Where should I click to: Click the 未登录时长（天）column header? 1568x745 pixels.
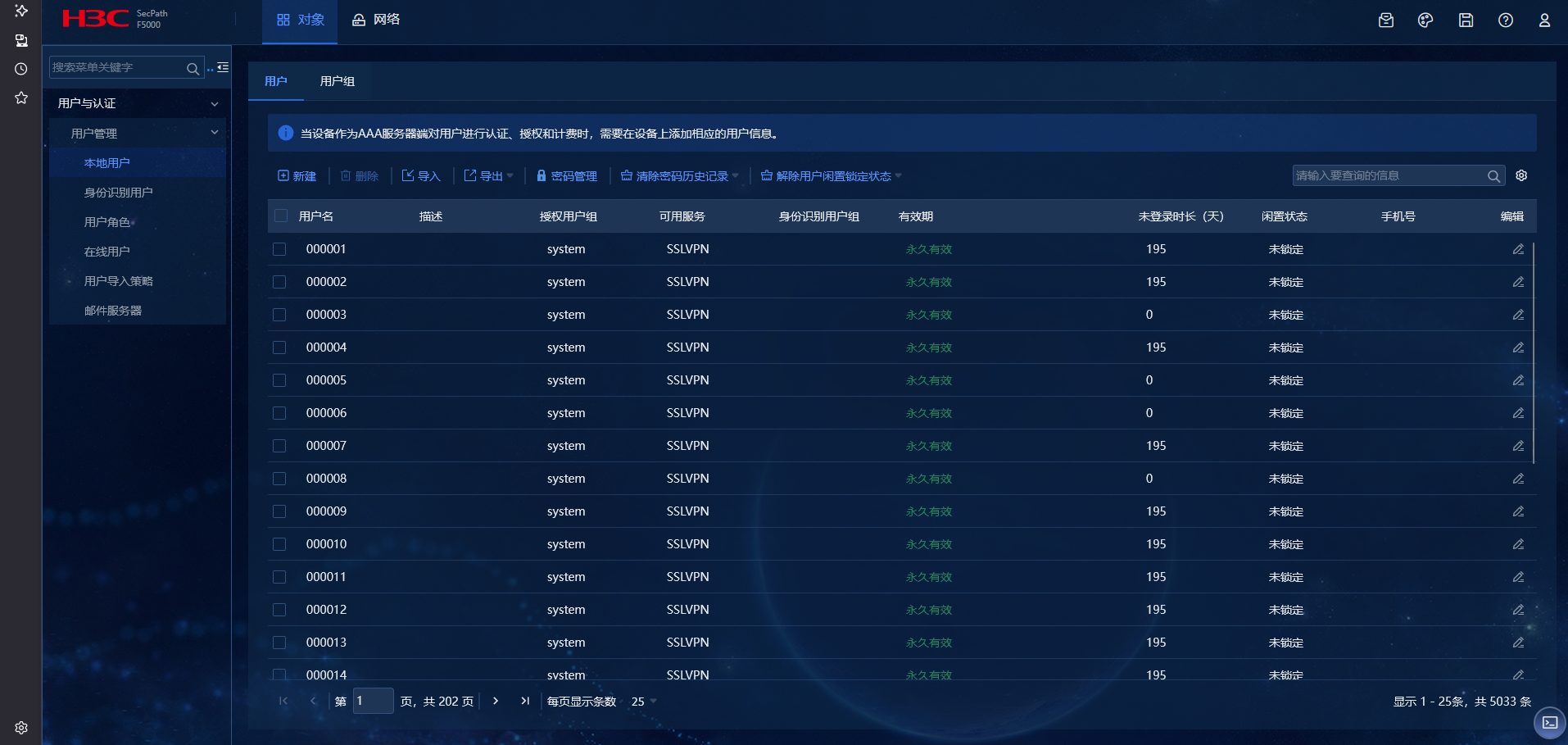pos(1181,216)
